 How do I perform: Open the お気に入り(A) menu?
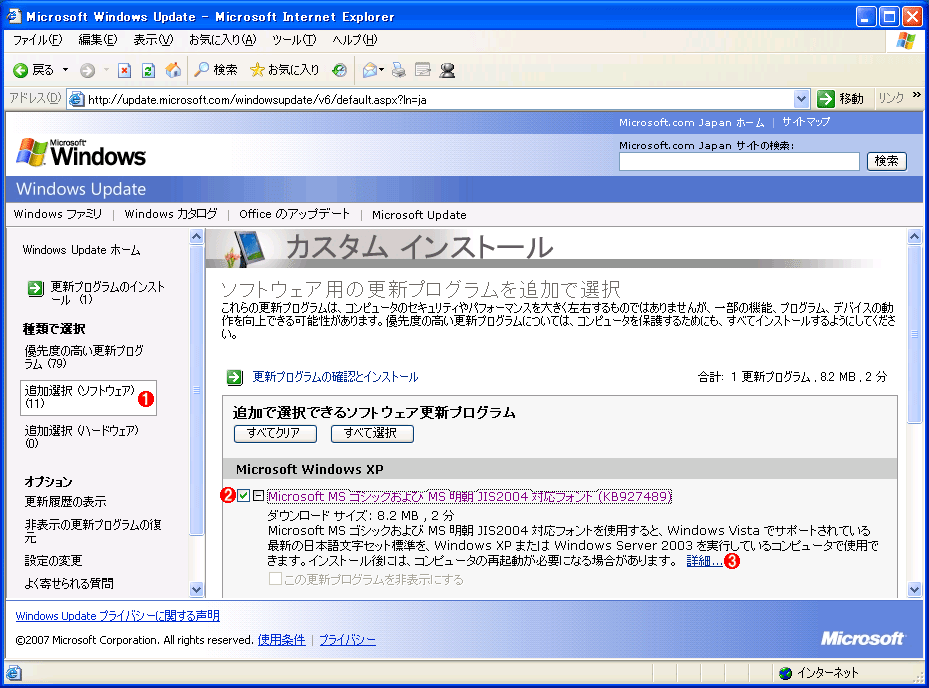coord(223,40)
